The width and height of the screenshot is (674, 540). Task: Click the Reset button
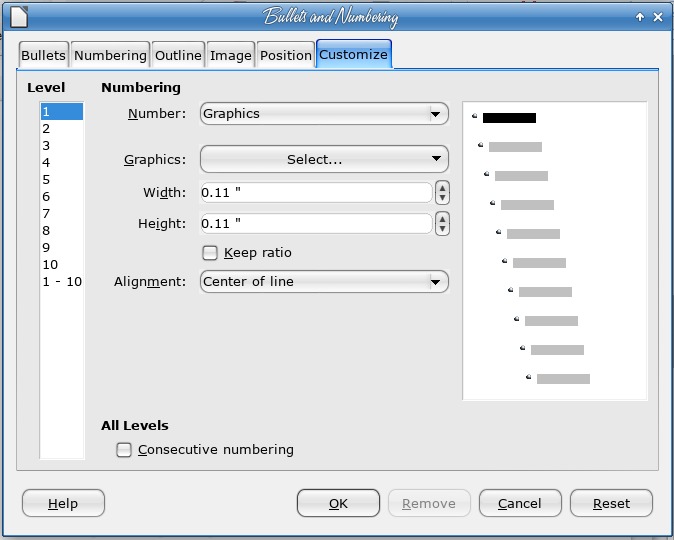click(611, 503)
